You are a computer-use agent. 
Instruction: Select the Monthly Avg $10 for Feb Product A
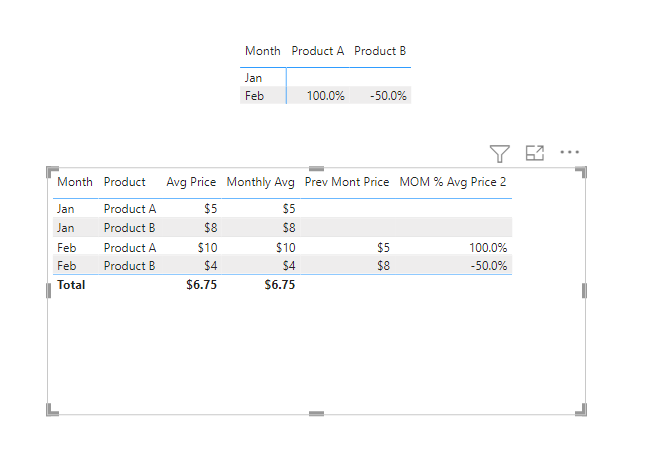(x=286, y=248)
